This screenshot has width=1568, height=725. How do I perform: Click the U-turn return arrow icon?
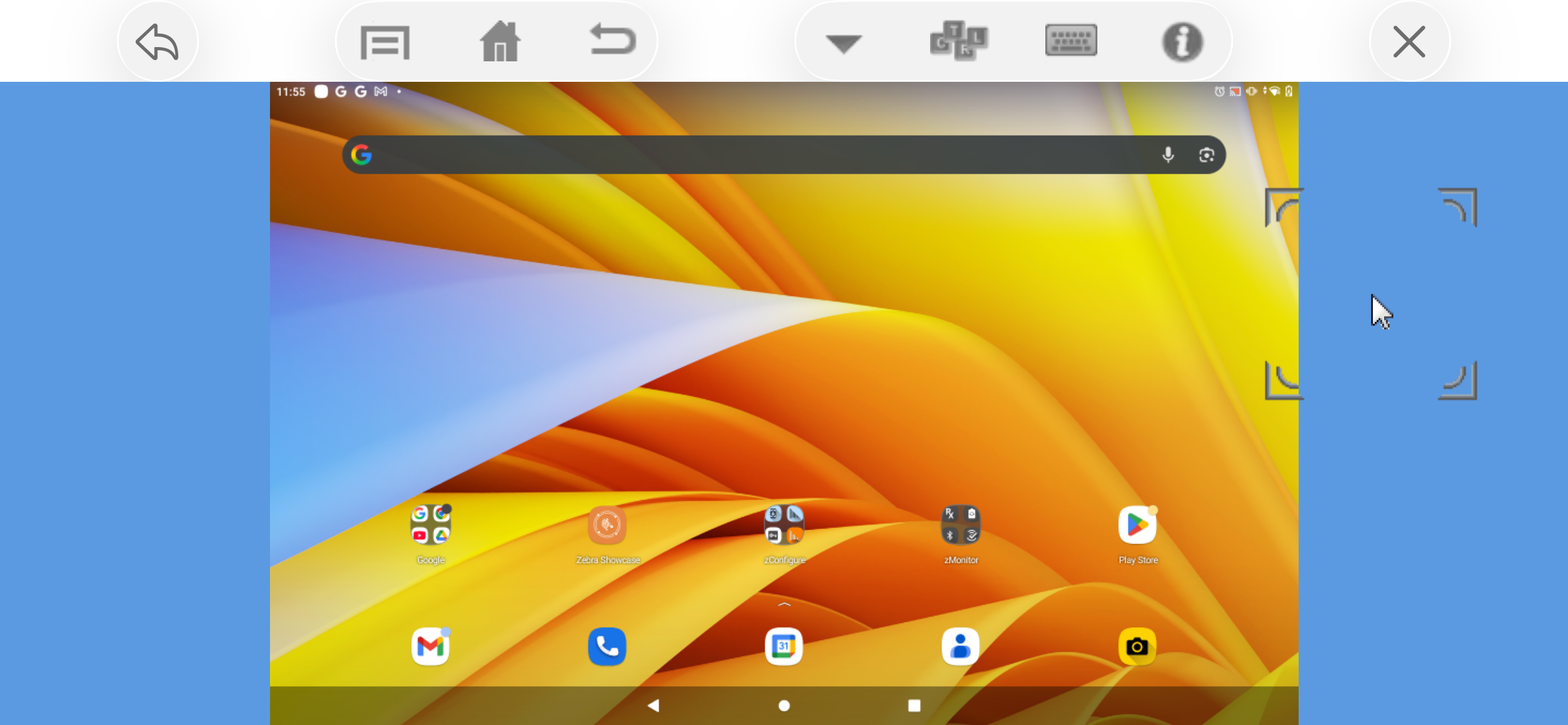click(612, 40)
